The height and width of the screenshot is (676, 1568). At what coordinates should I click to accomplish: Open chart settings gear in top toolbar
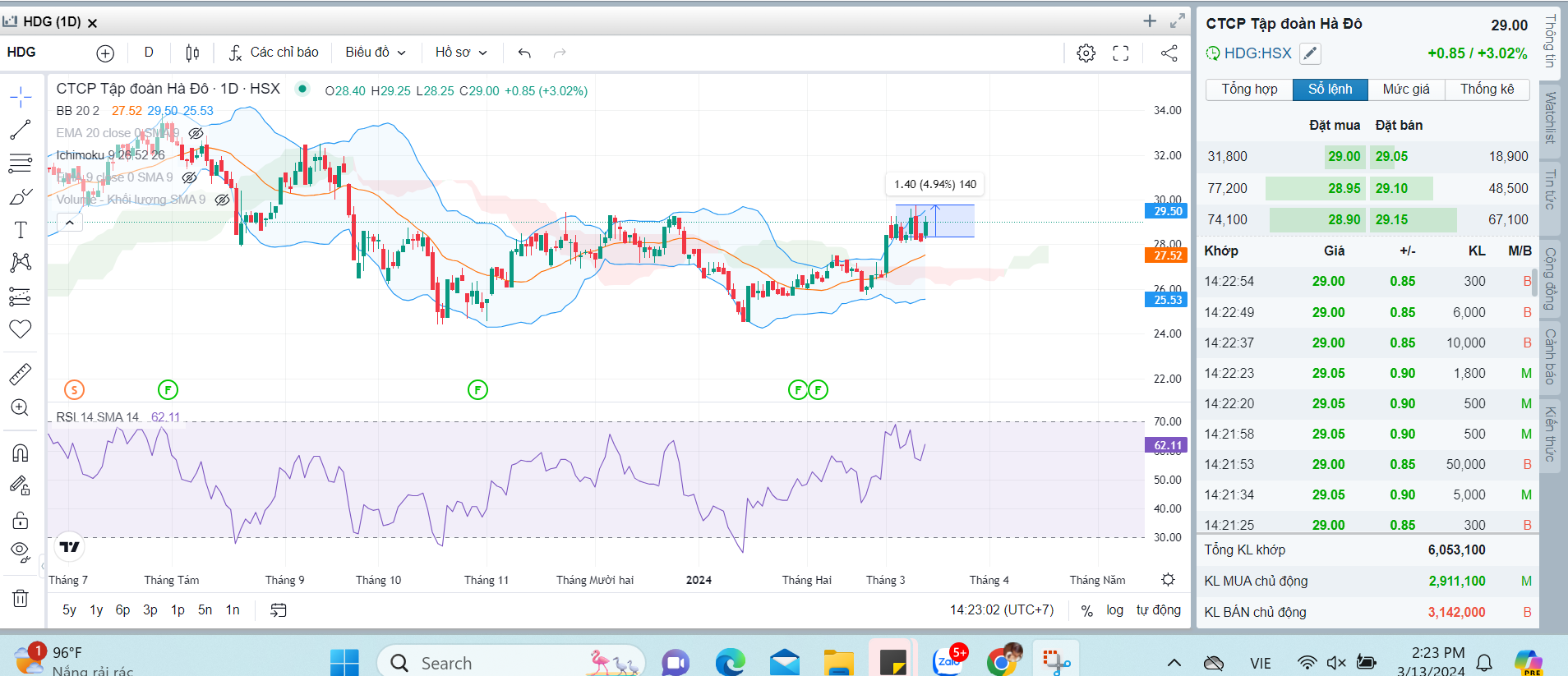click(1086, 53)
